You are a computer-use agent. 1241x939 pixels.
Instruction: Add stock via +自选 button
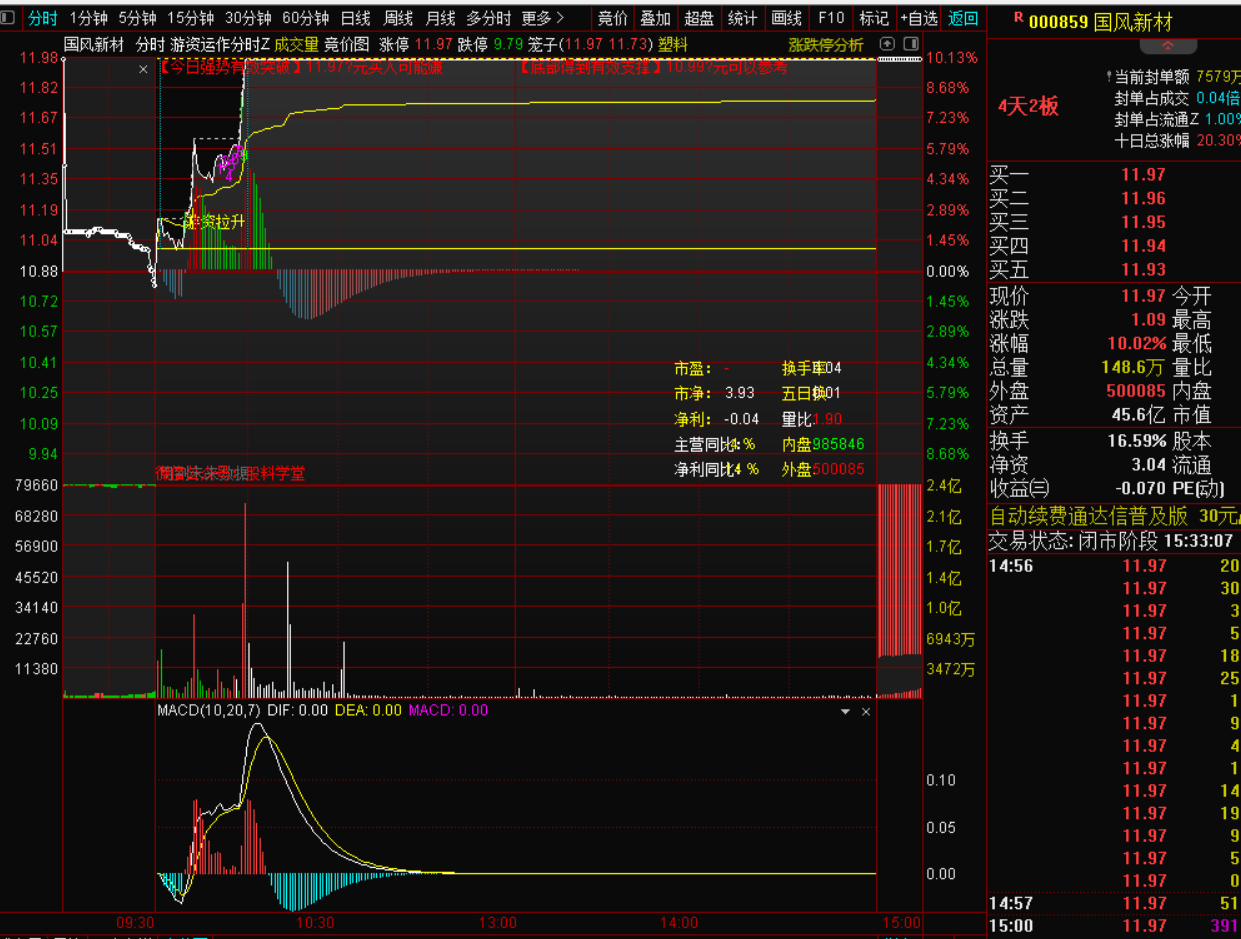pyautogui.click(x=918, y=18)
